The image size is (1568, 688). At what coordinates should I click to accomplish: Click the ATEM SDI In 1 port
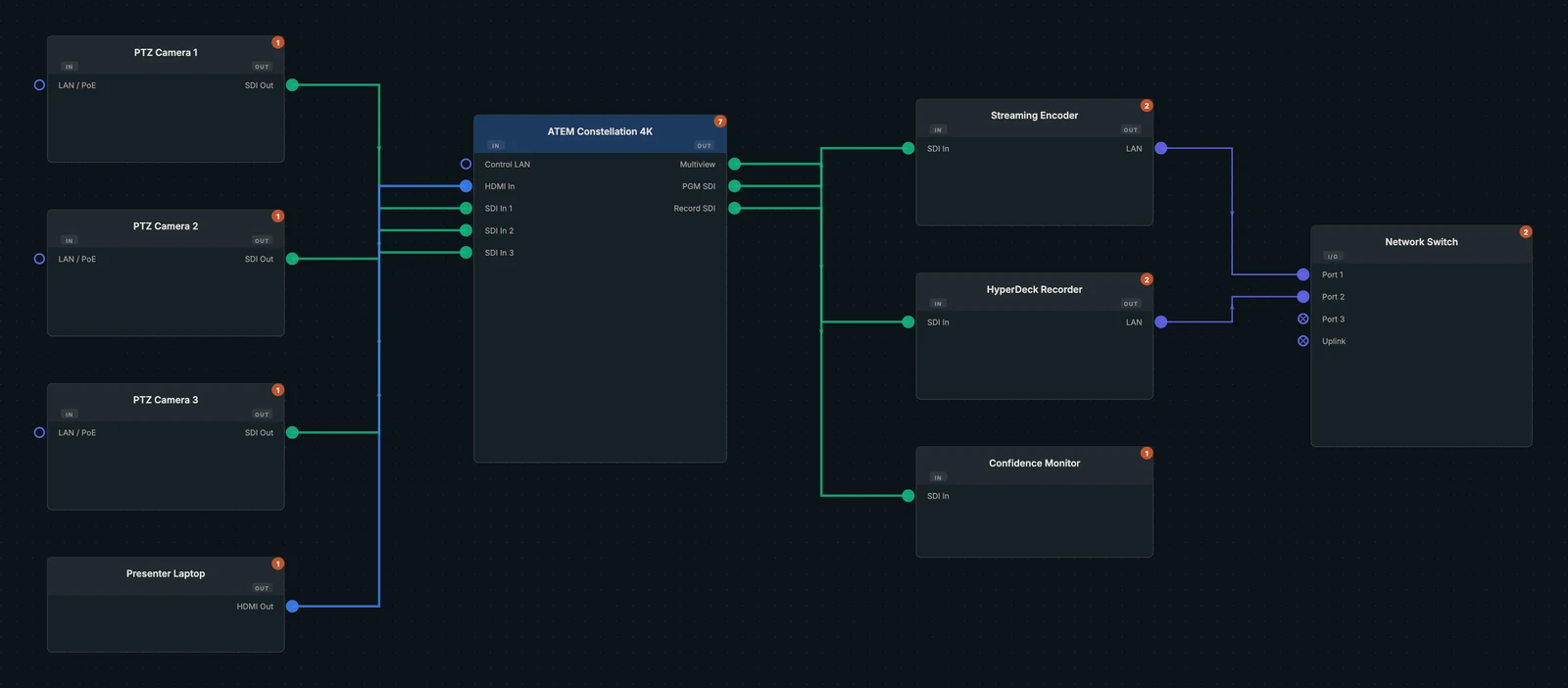click(465, 208)
